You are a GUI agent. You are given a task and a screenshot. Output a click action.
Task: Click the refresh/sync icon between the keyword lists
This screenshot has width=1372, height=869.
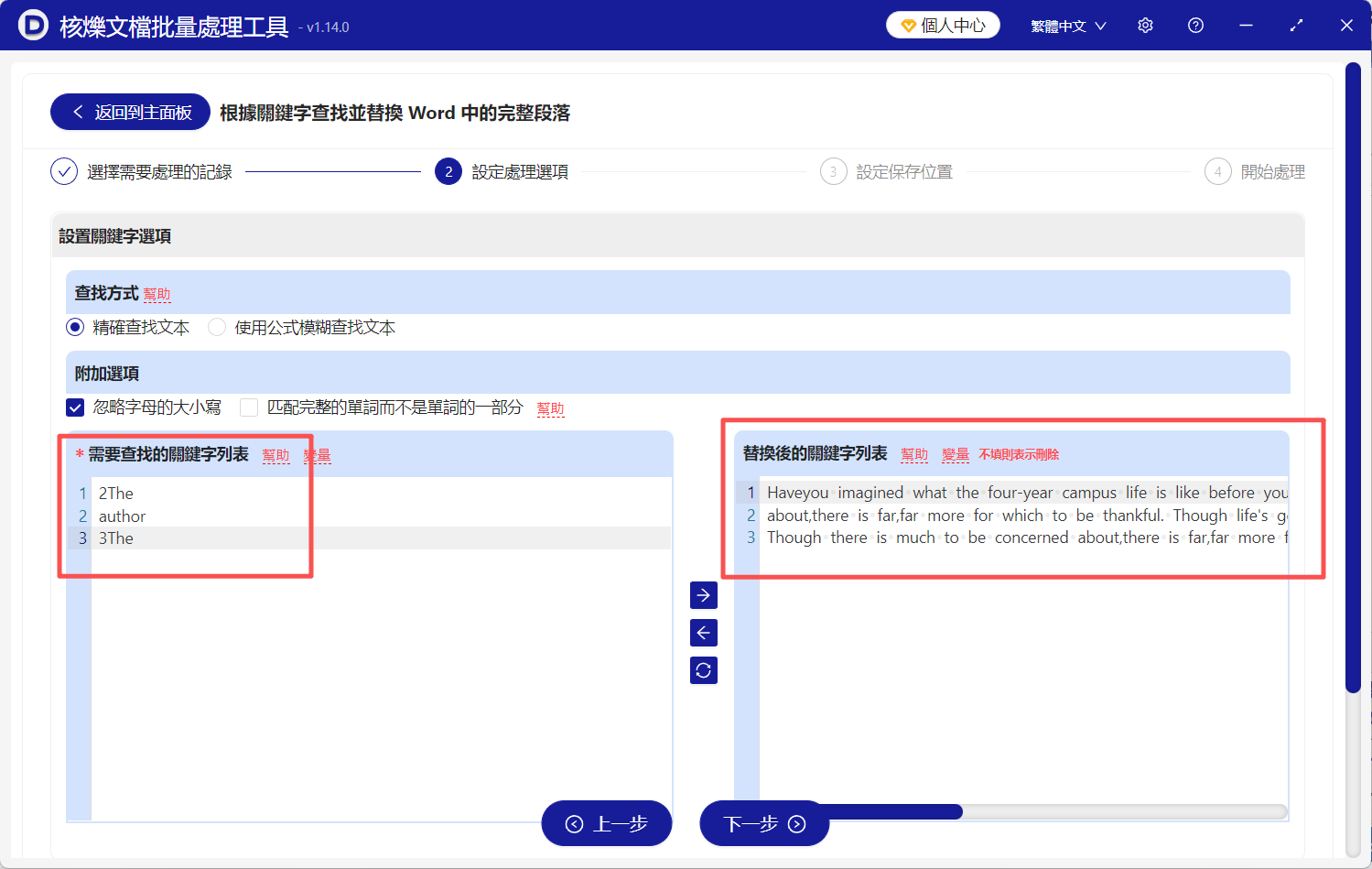(703, 669)
